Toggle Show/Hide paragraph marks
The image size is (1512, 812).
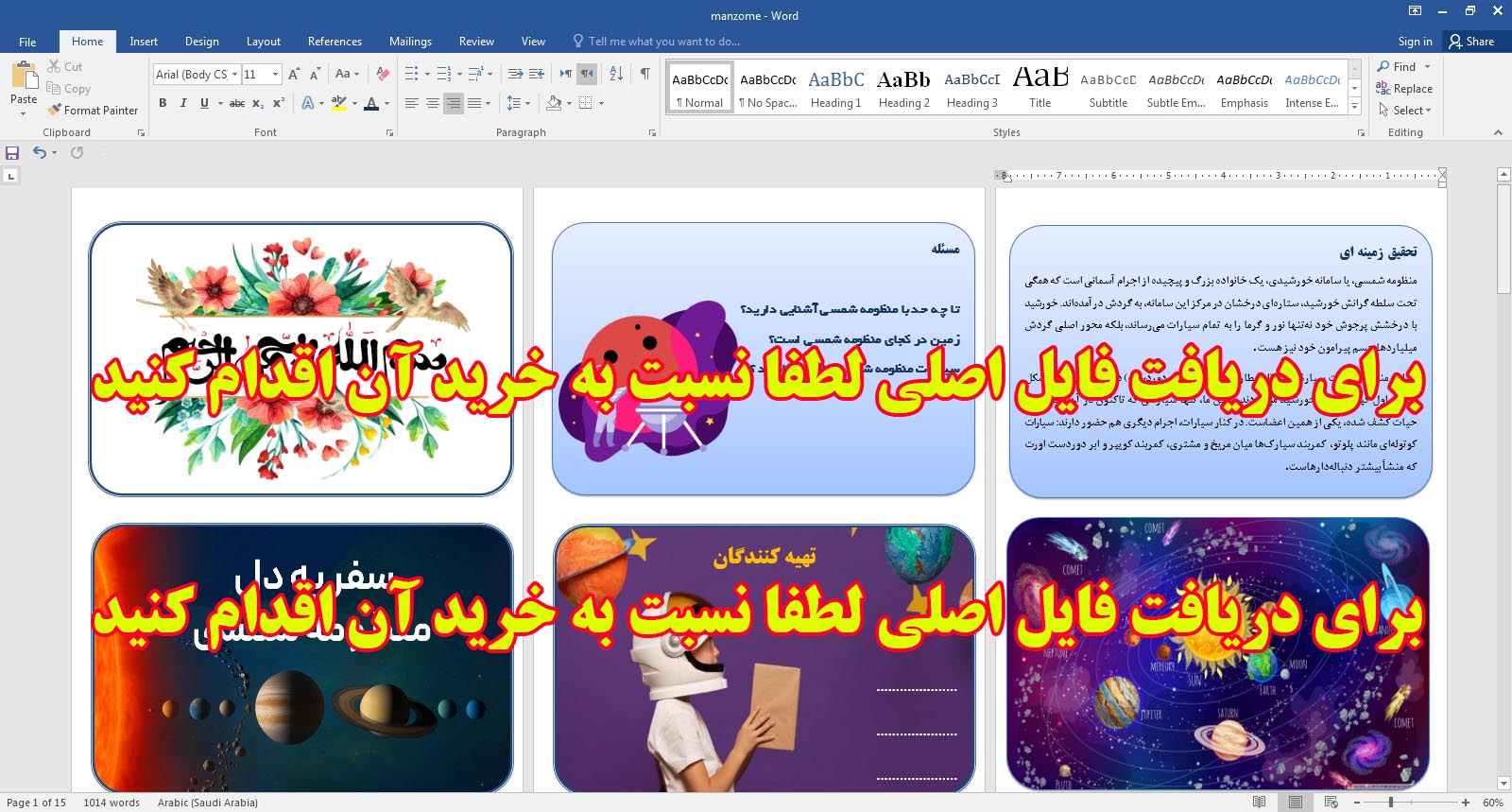click(x=644, y=74)
